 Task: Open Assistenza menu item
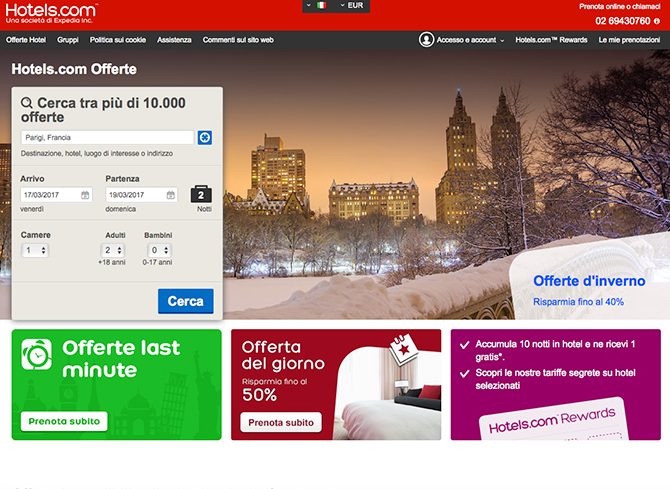click(x=174, y=40)
